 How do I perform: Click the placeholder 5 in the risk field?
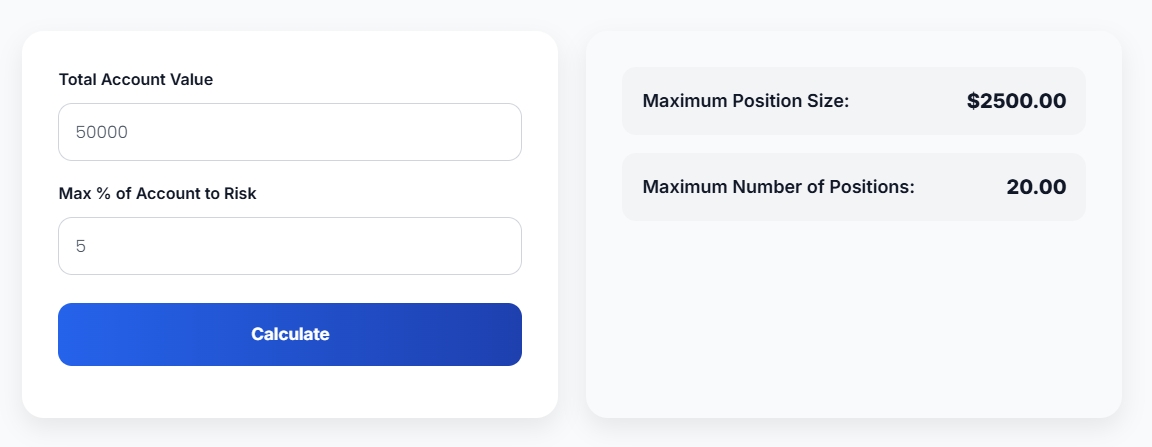(81, 246)
